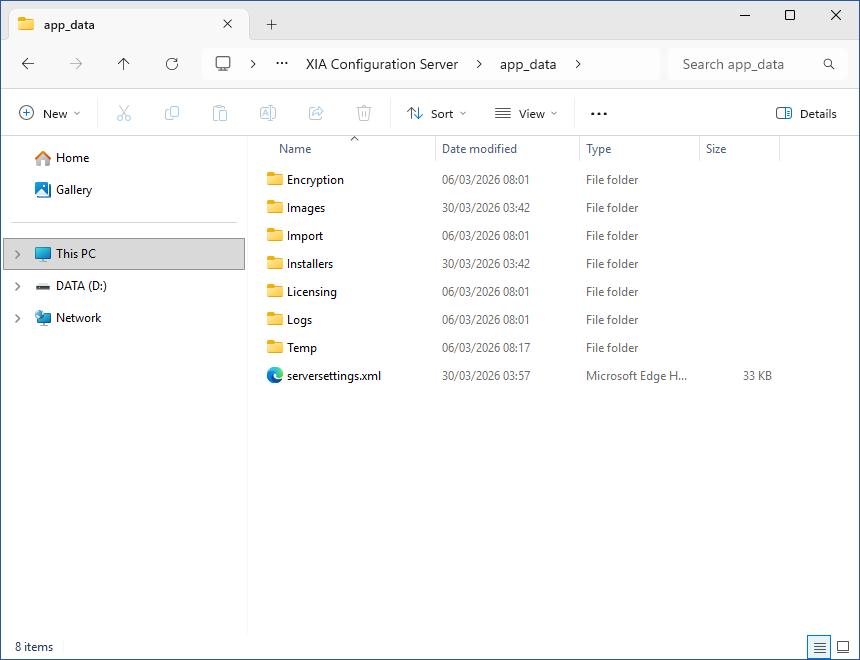
Task: Select the serversettings.xml file
Action: pyautogui.click(x=333, y=376)
